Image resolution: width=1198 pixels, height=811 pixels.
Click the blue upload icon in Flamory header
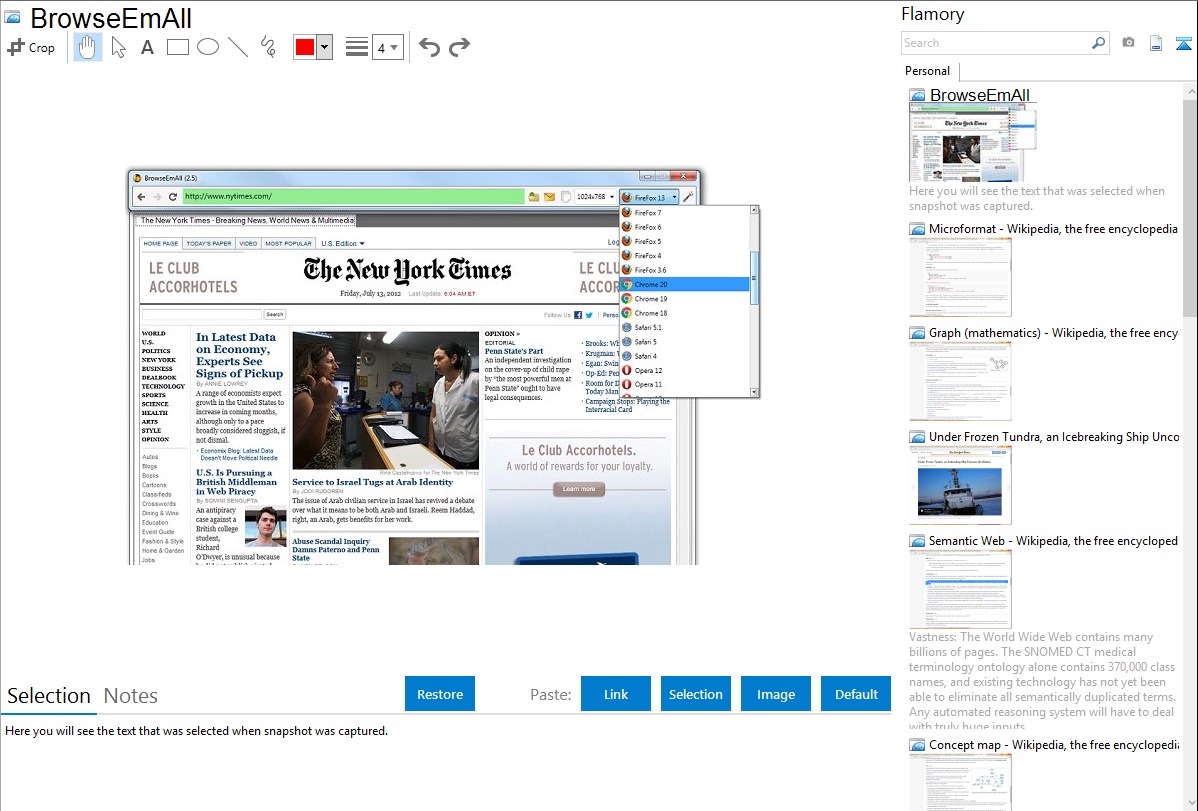tap(1183, 44)
